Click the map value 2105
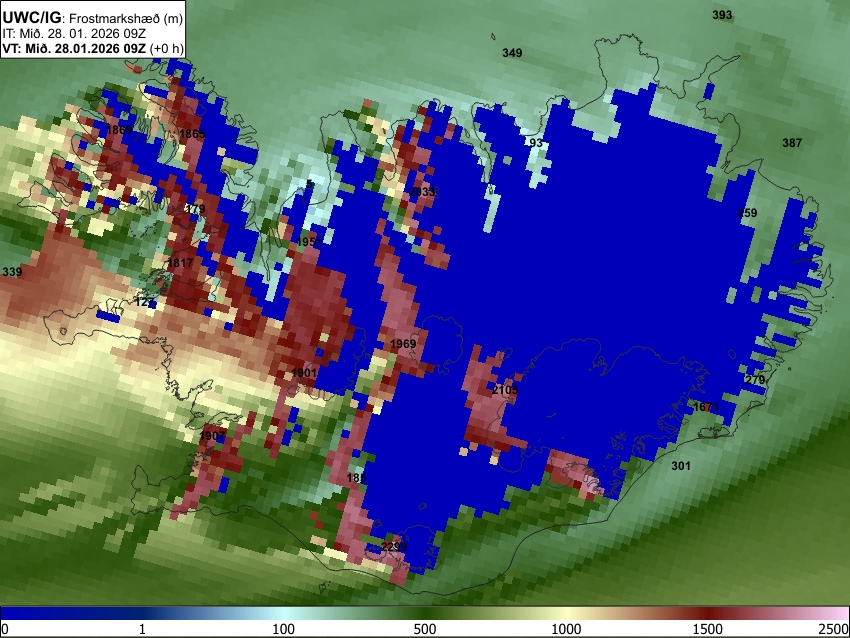 click(x=505, y=390)
